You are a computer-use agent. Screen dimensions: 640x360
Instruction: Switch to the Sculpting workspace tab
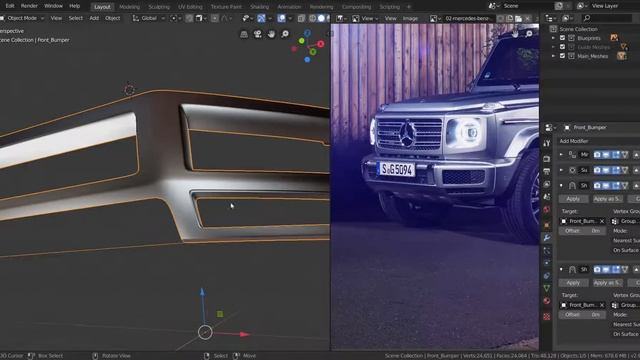159,7
